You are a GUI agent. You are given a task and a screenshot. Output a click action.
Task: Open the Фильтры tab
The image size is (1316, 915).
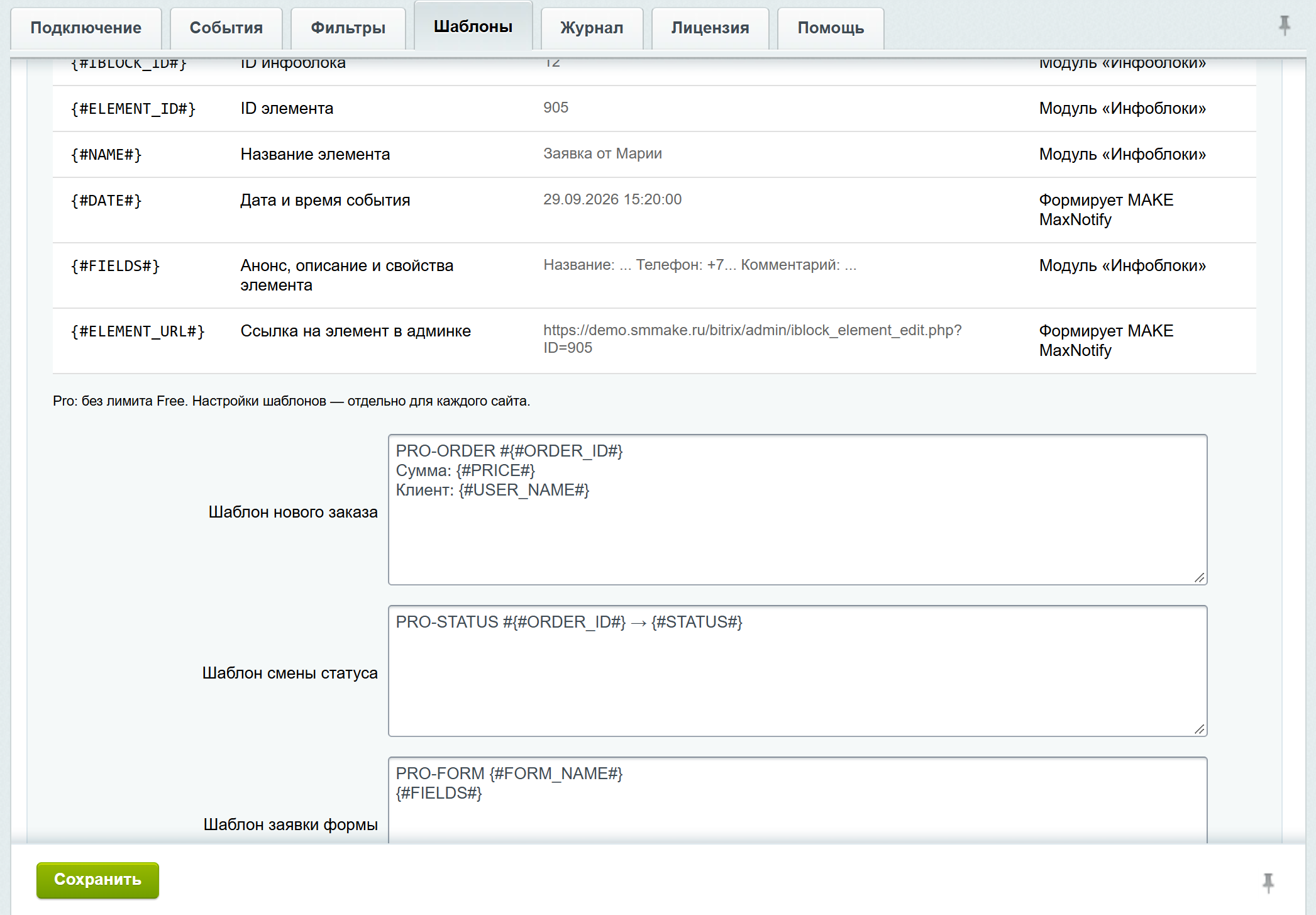click(348, 28)
